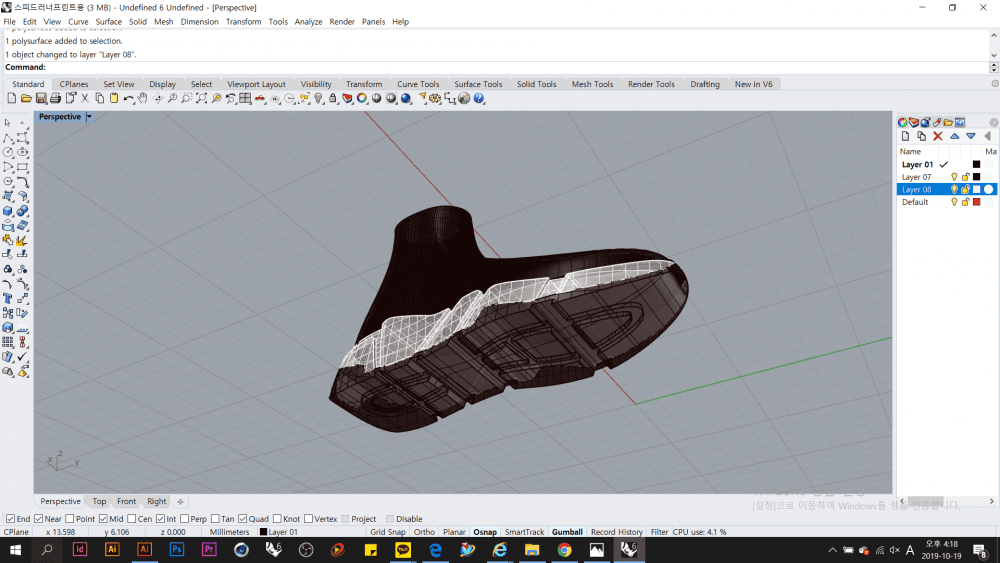Delete layer with the red X icon
1000x563 pixels.
938,136
